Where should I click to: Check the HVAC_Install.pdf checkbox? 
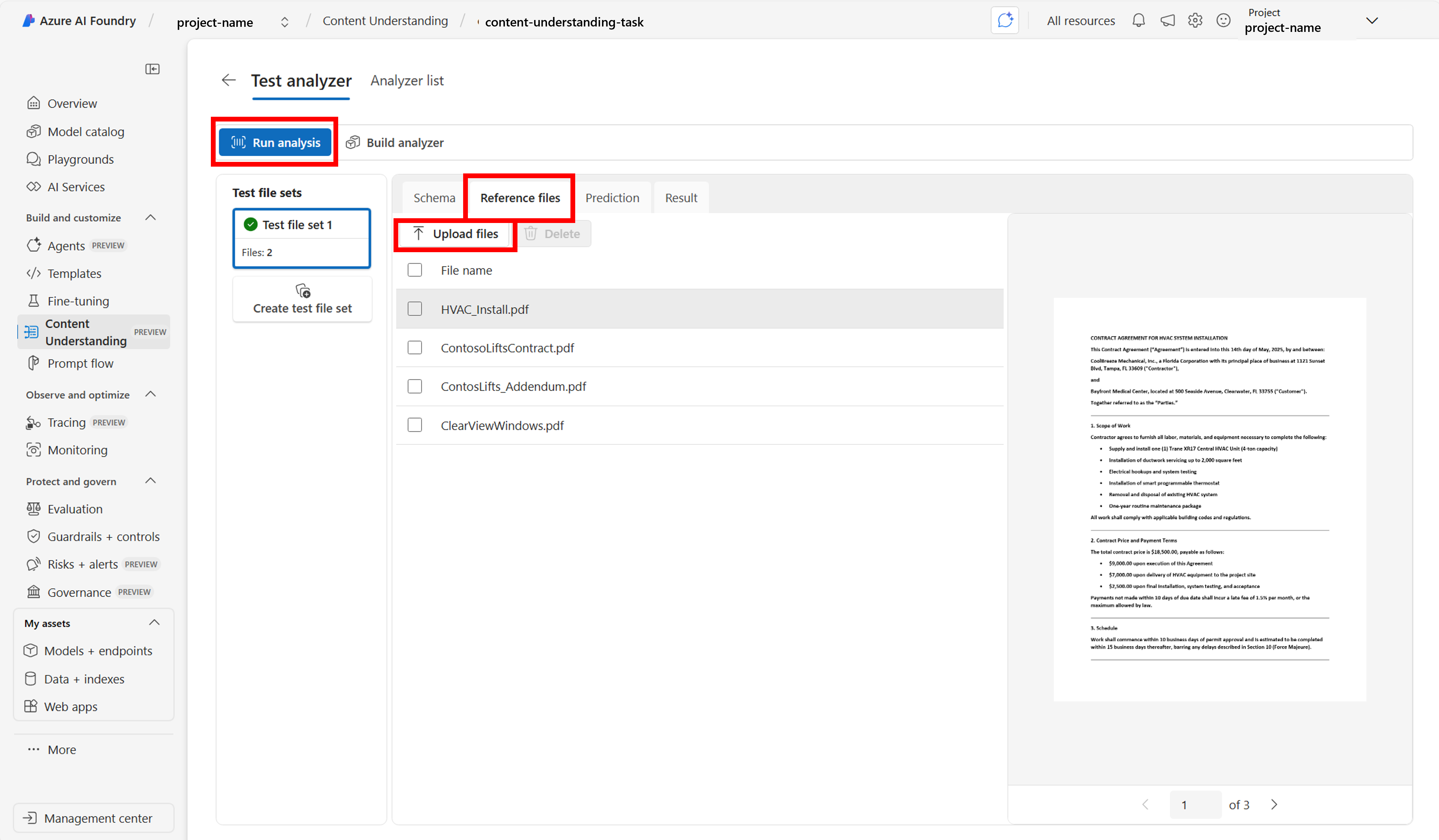415,309
